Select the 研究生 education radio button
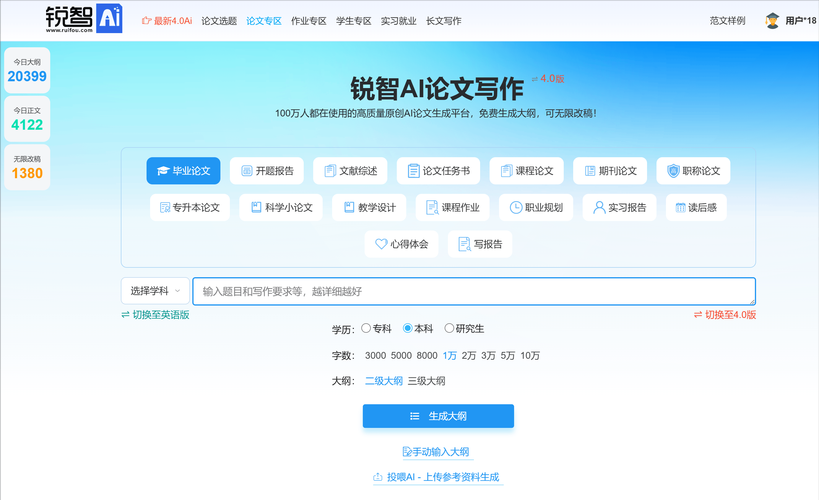Viewport: 819px width, 500px height. 449,328
